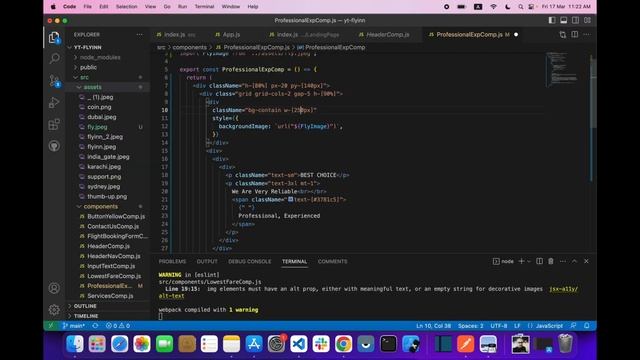The image size is (640, 360).
Task: Open the Explorer view in activity bar
Action: click(54, 38)
